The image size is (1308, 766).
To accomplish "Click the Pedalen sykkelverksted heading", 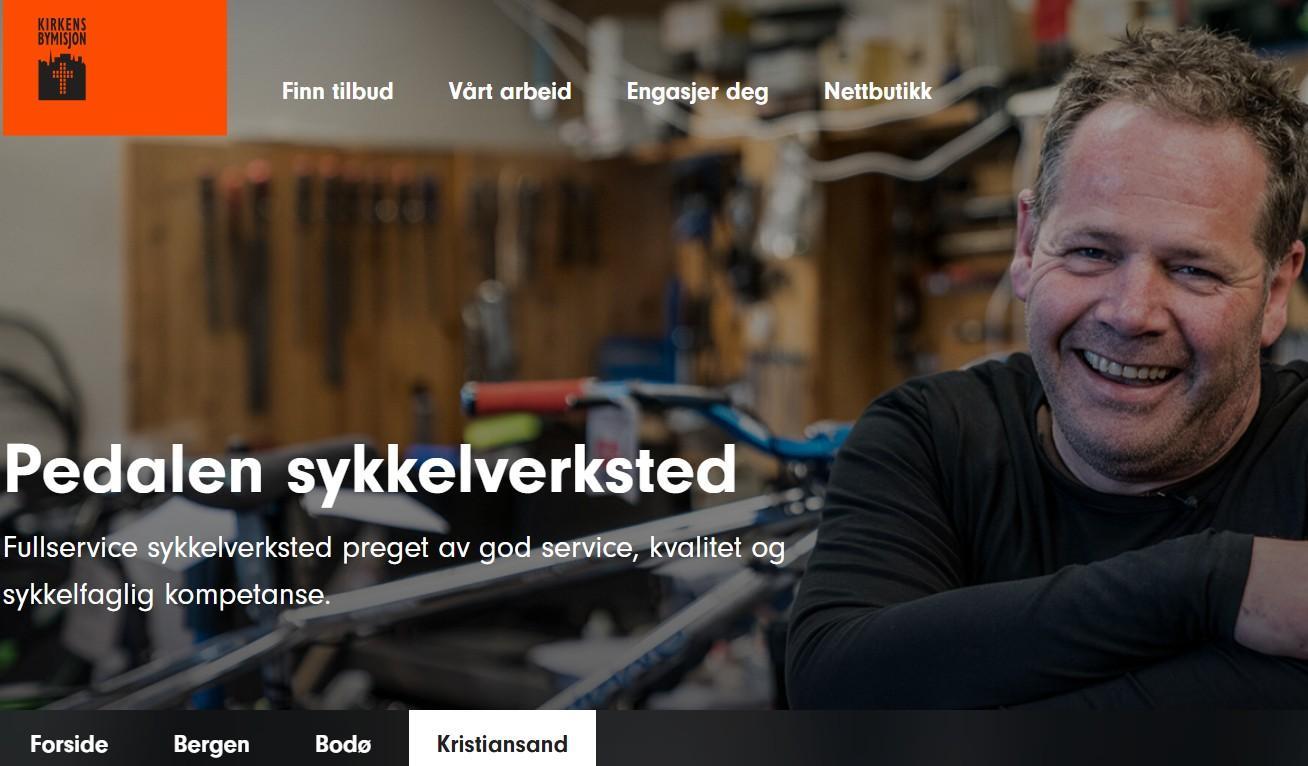I will pos(371,470).
